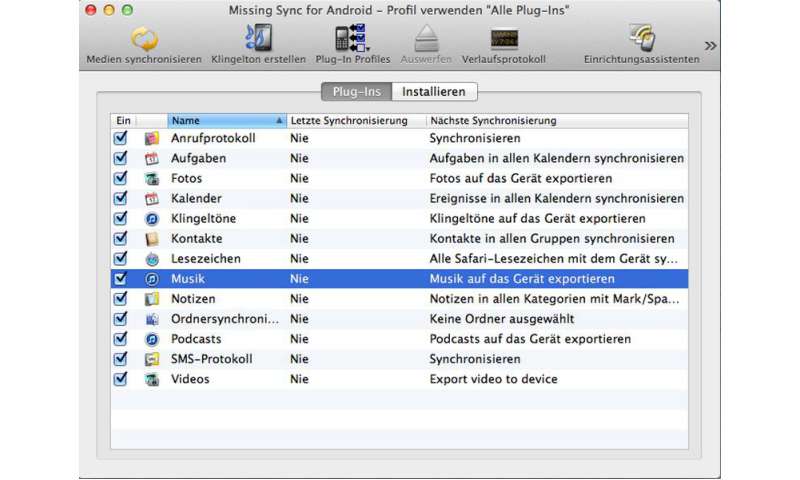Screen dimensions: 800x480
Task: Open the Verlaufsprotokoll log viewer
Action: tap(504, 39)
